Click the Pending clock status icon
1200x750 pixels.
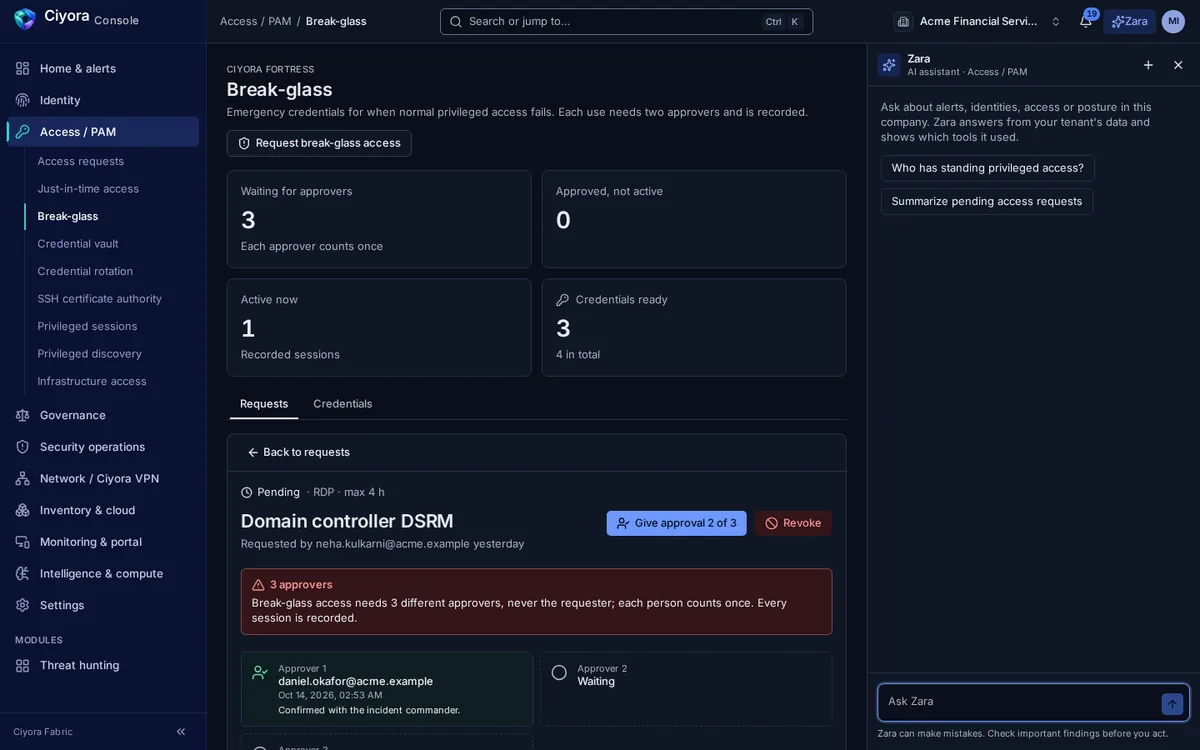(x=247, y=492)
